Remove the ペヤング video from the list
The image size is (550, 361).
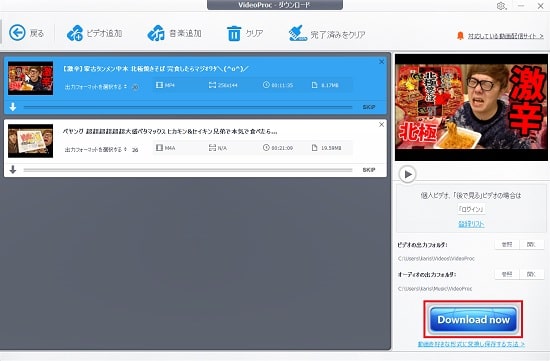(382, 125)
